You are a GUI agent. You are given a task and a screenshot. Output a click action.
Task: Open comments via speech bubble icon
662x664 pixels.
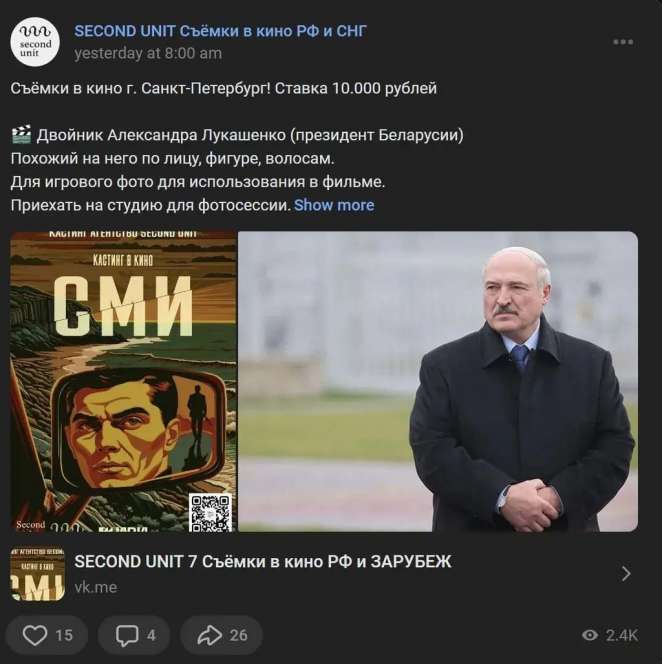[x=127, y=635]
